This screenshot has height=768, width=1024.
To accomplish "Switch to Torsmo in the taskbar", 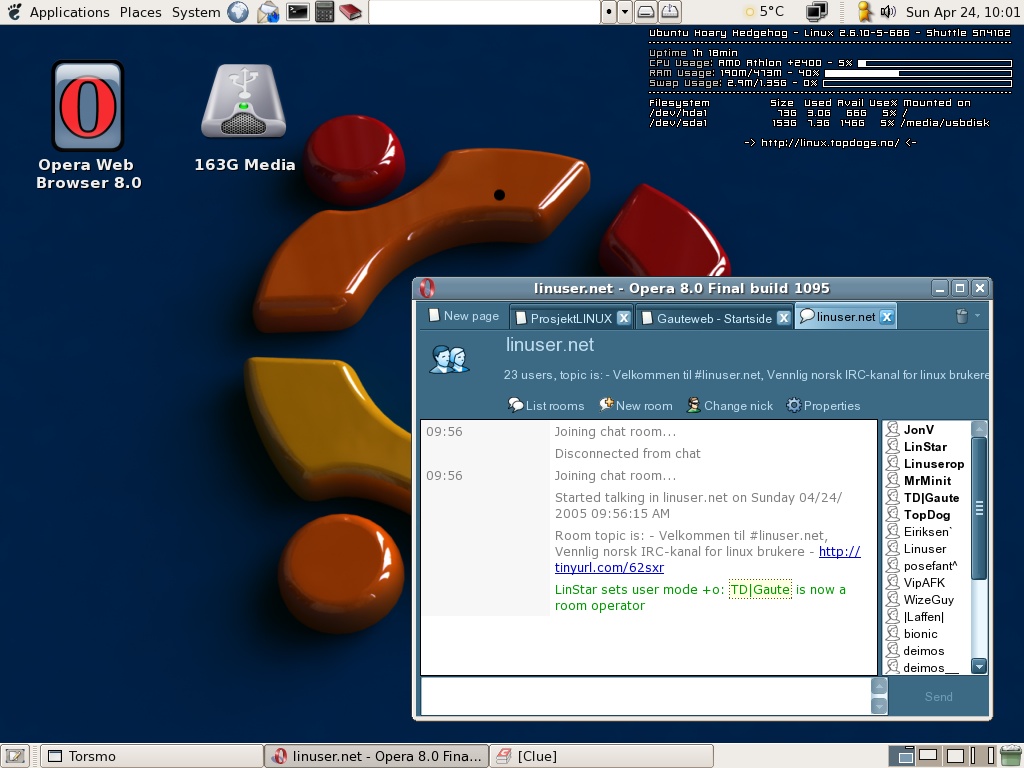I will click(152, 756).
